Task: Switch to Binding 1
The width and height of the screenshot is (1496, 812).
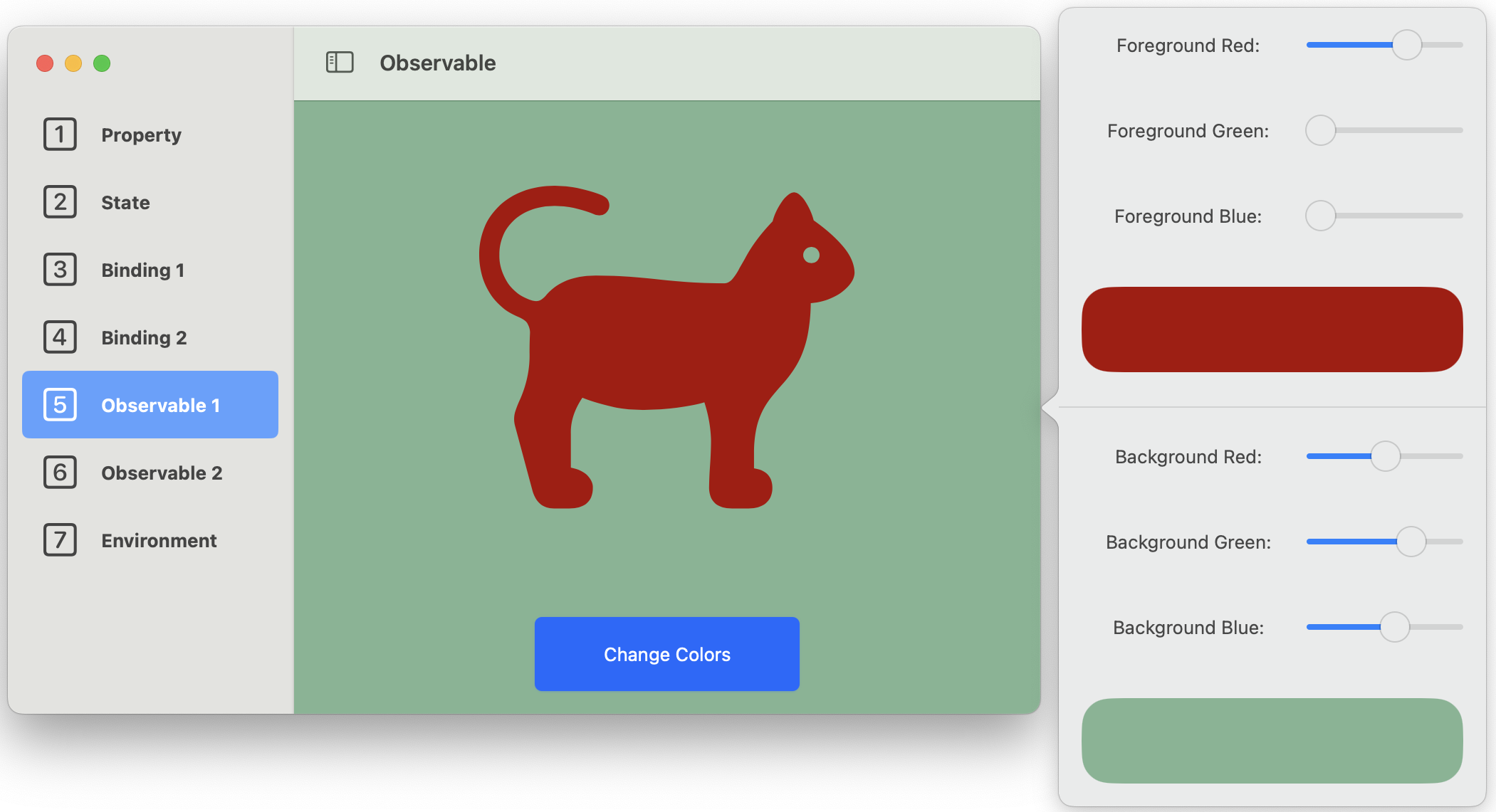Action: point(142,269)
